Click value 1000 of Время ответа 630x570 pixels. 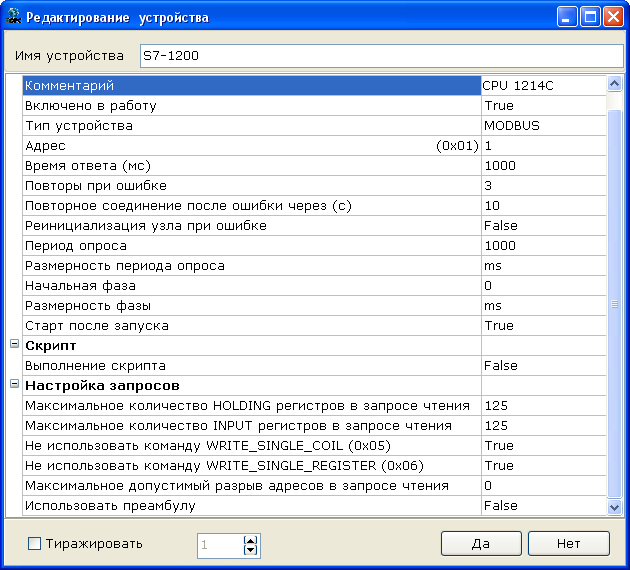point(543,166)
